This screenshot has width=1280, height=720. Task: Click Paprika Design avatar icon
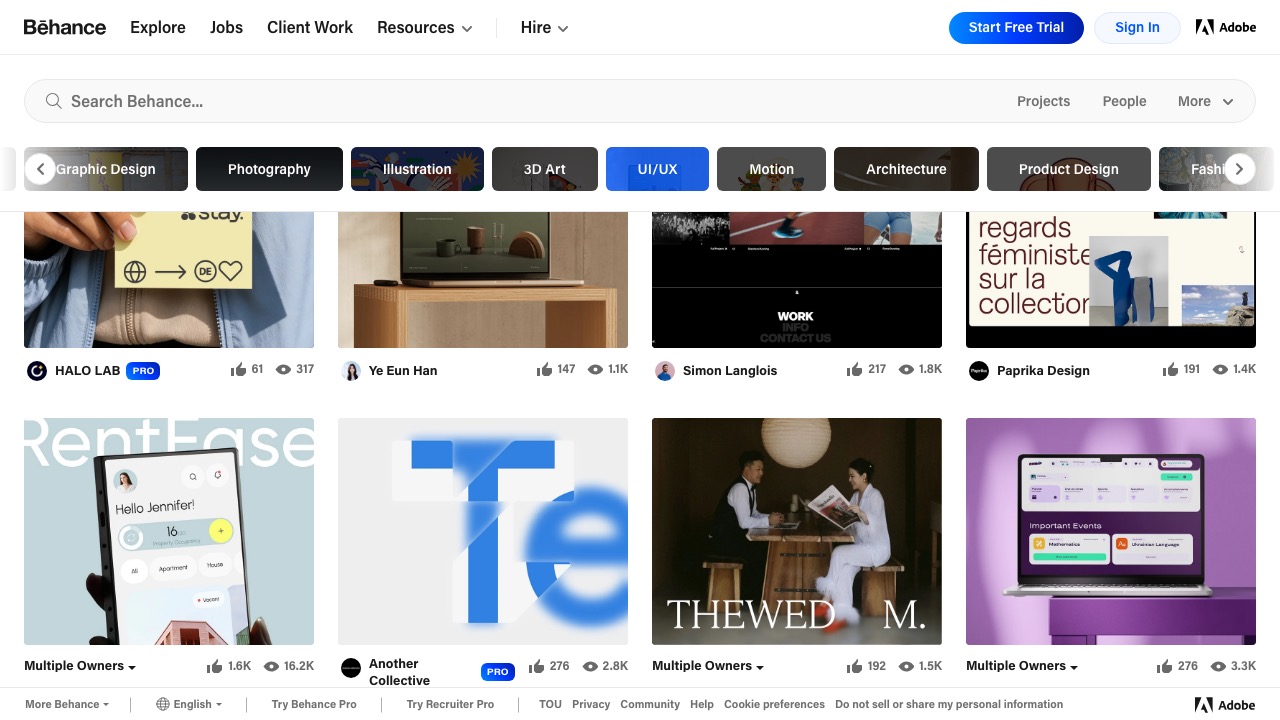coord(979,370)
